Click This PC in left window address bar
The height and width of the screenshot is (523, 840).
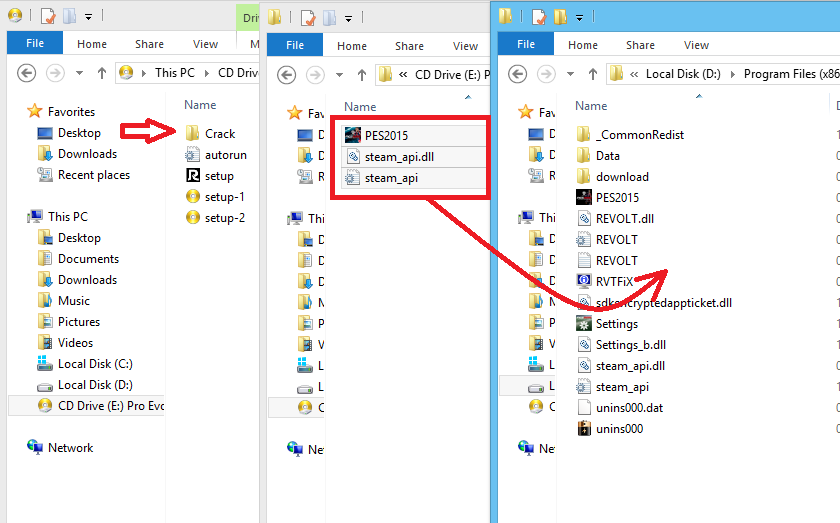click(x=175, y=72)
